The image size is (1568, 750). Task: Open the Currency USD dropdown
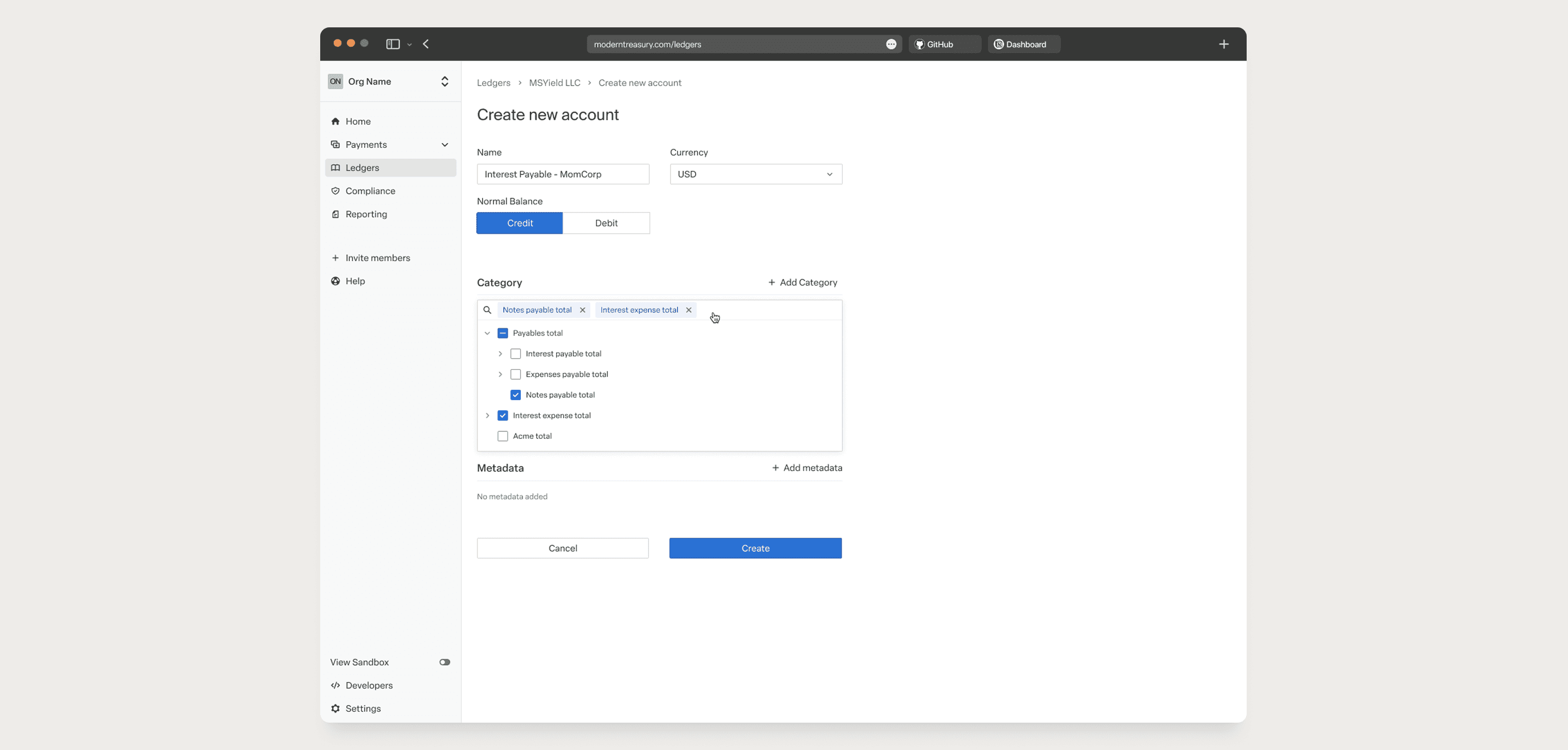click(x=756, y=174)
